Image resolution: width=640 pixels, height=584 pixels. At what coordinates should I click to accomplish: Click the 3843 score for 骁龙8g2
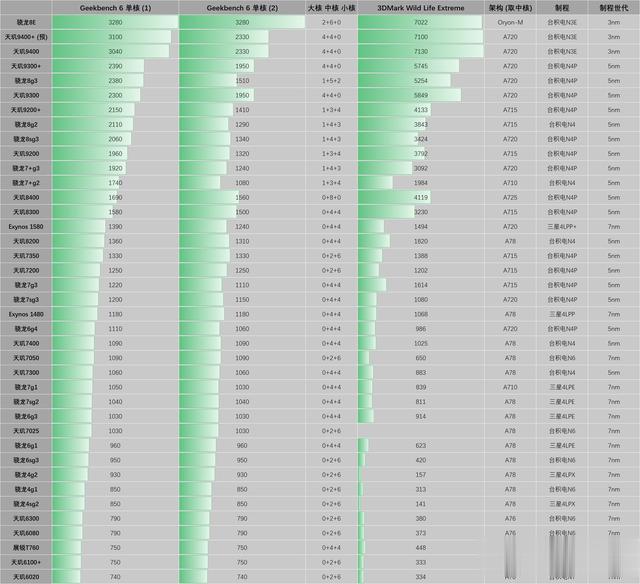pos(421,124)
